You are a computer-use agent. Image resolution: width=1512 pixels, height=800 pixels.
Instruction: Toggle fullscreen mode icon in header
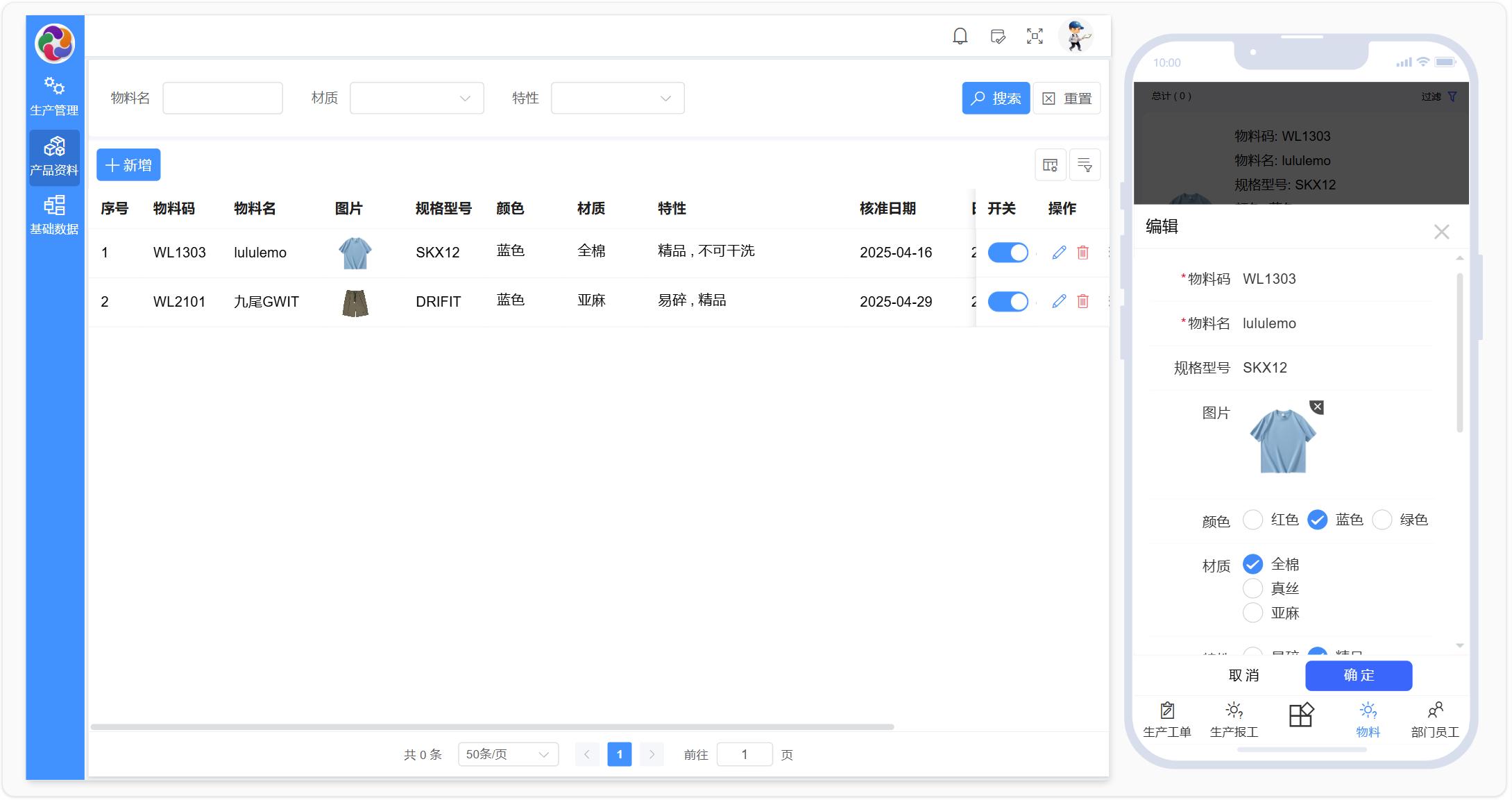click(1035, 36)
